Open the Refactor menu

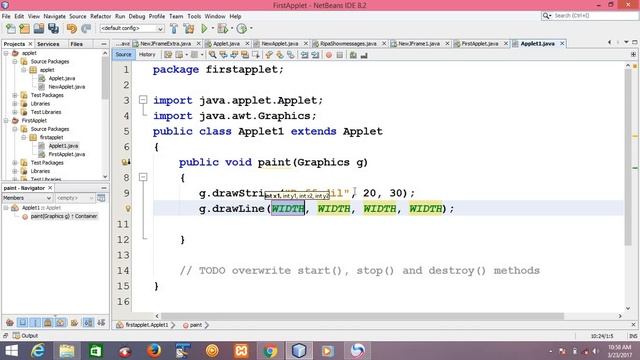click(x=100, y=16)
